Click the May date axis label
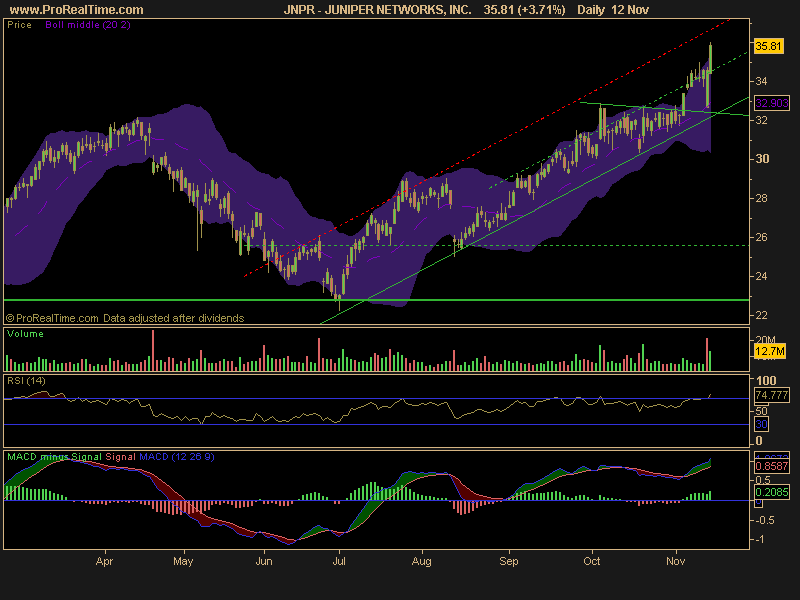The width and height of the screenshot is (800, 600). click(x=183, y=562)
